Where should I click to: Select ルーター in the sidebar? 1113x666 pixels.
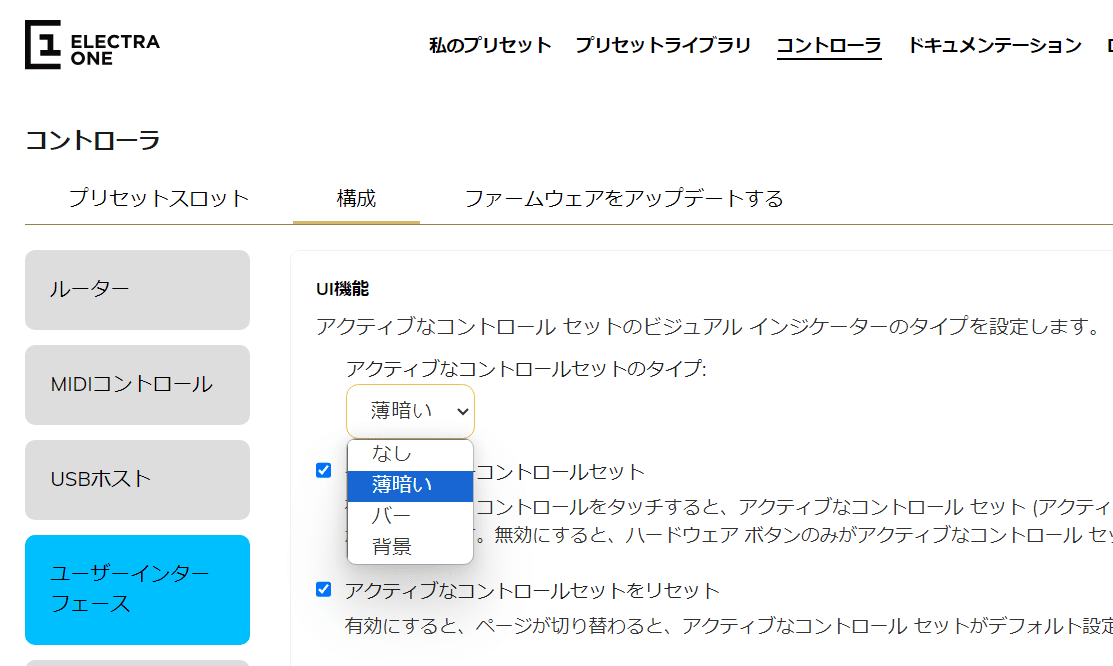[136, 290]
